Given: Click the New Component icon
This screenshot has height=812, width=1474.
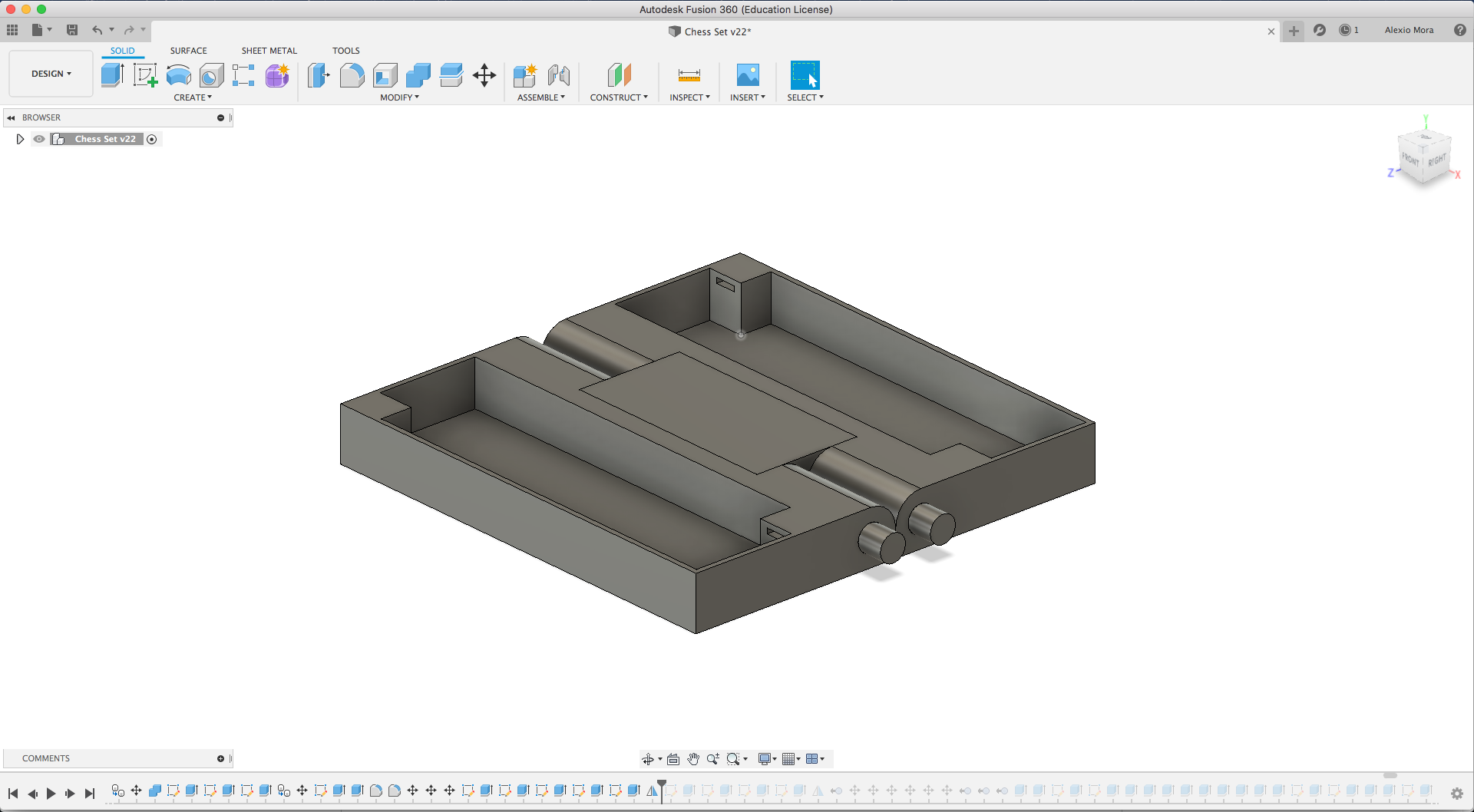Looking at the screenshot, I should coord(525,75).
